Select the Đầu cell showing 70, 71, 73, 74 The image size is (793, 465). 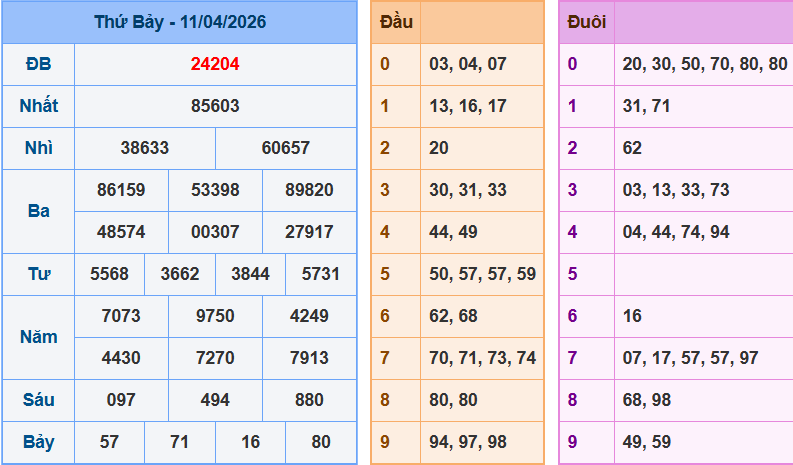click(482, 358)
